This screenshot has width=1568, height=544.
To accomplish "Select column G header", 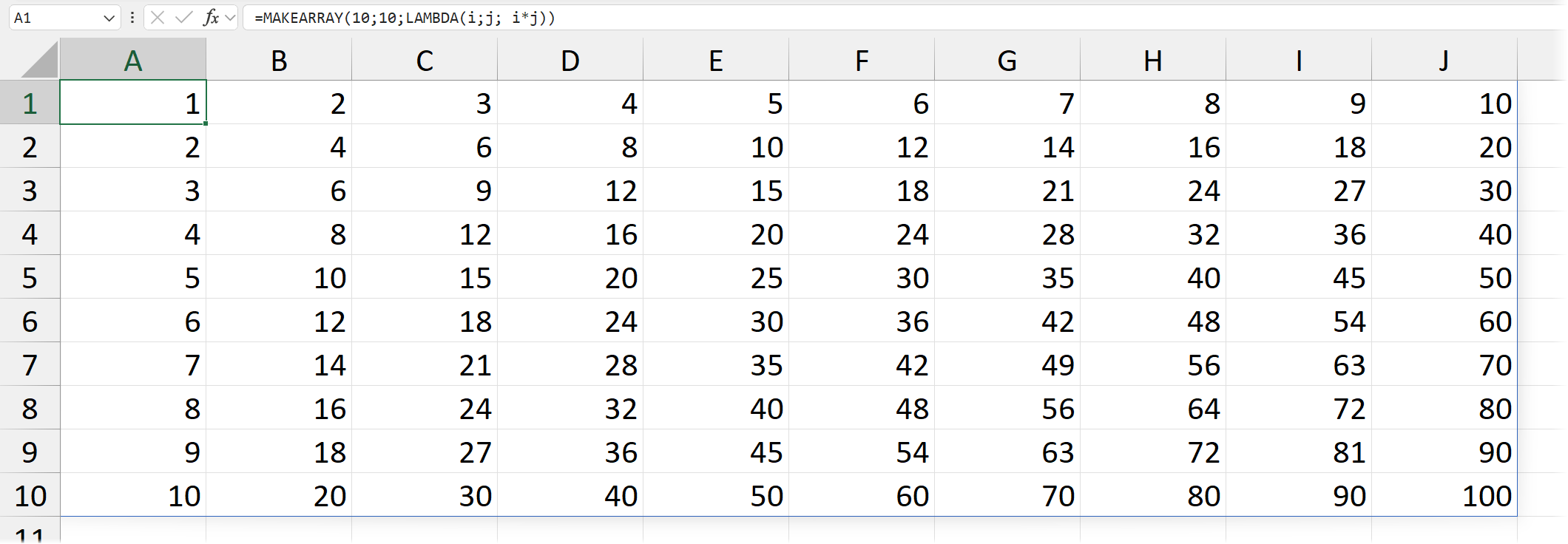I will pyautogui.click(x=1007, y=61).
